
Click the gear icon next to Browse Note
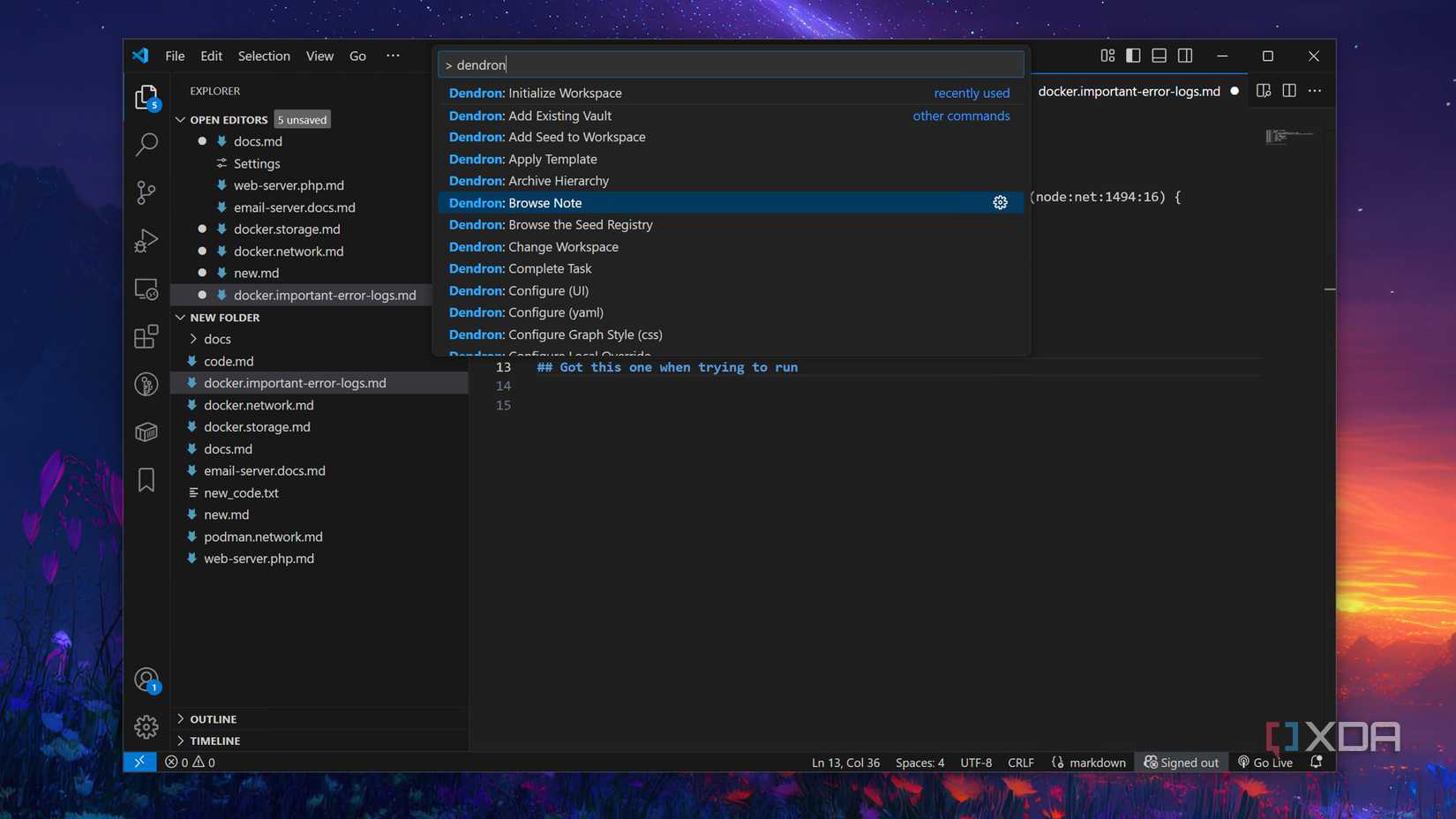click(x=1000, y=202)
